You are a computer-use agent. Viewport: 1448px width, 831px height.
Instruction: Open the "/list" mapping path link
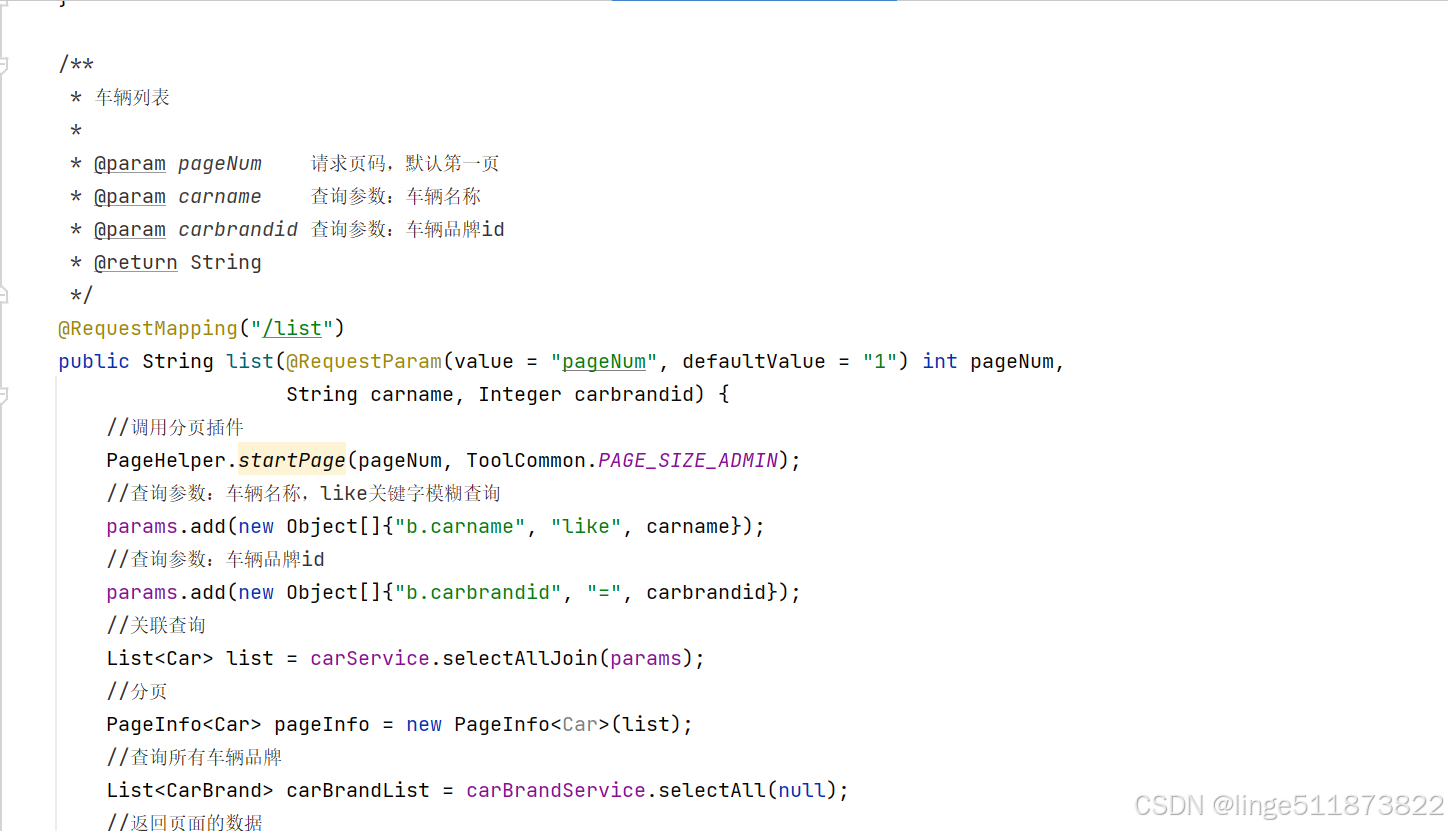coord(292,328)
